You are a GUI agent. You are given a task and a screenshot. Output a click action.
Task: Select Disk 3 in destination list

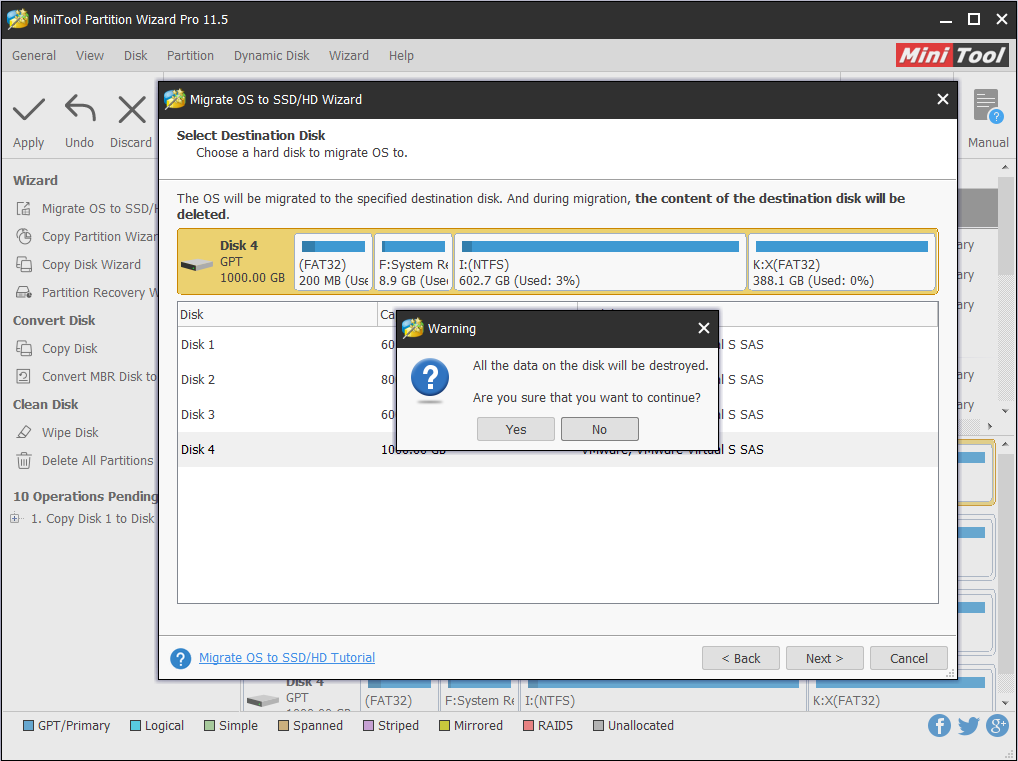point(558,415)
